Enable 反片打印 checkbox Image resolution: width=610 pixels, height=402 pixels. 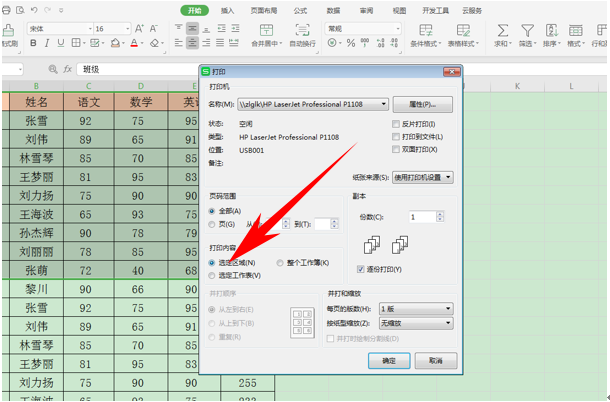[x=396, y=124]
